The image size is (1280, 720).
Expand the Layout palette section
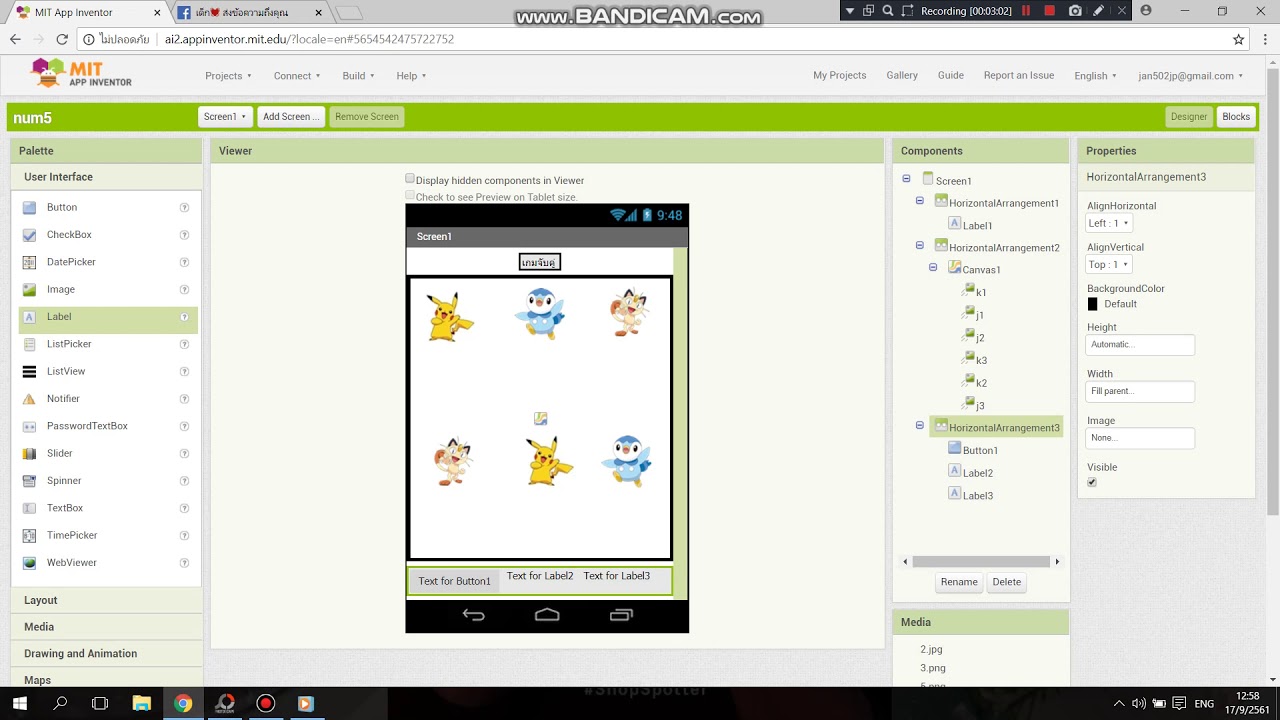pyautogui.click(x=106, y=600)
